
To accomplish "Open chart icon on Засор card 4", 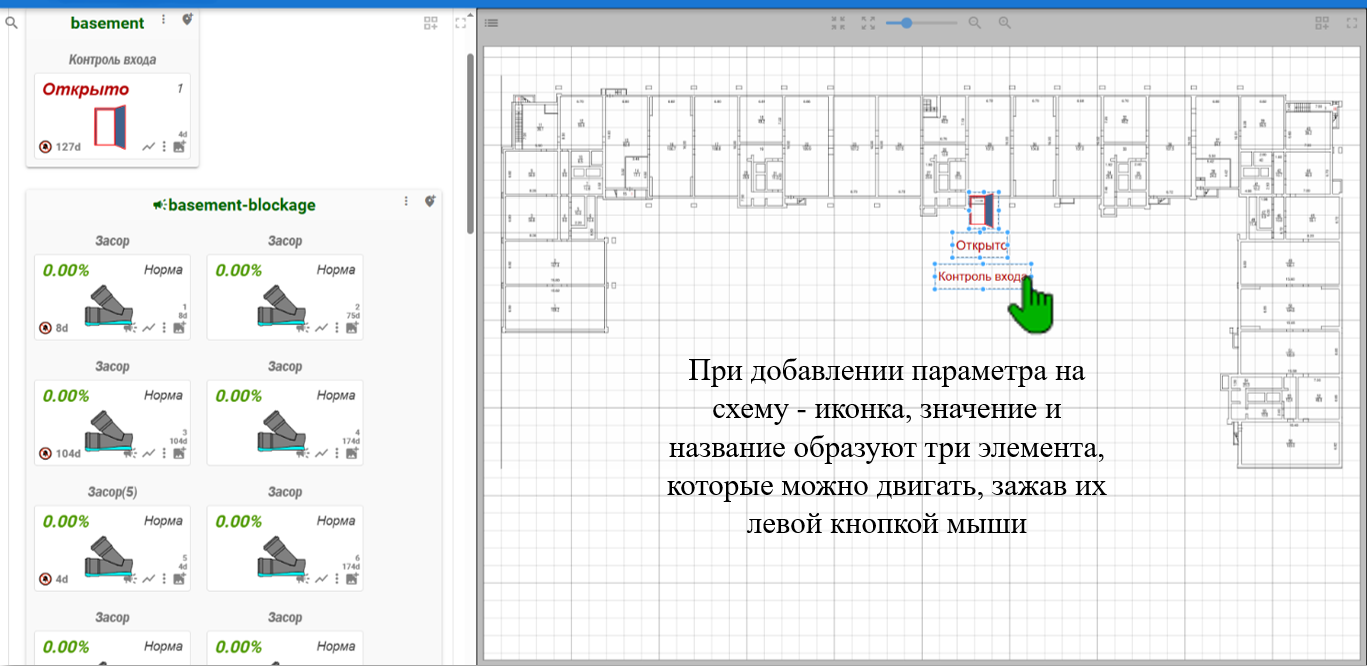I will (x=321, y=453).
